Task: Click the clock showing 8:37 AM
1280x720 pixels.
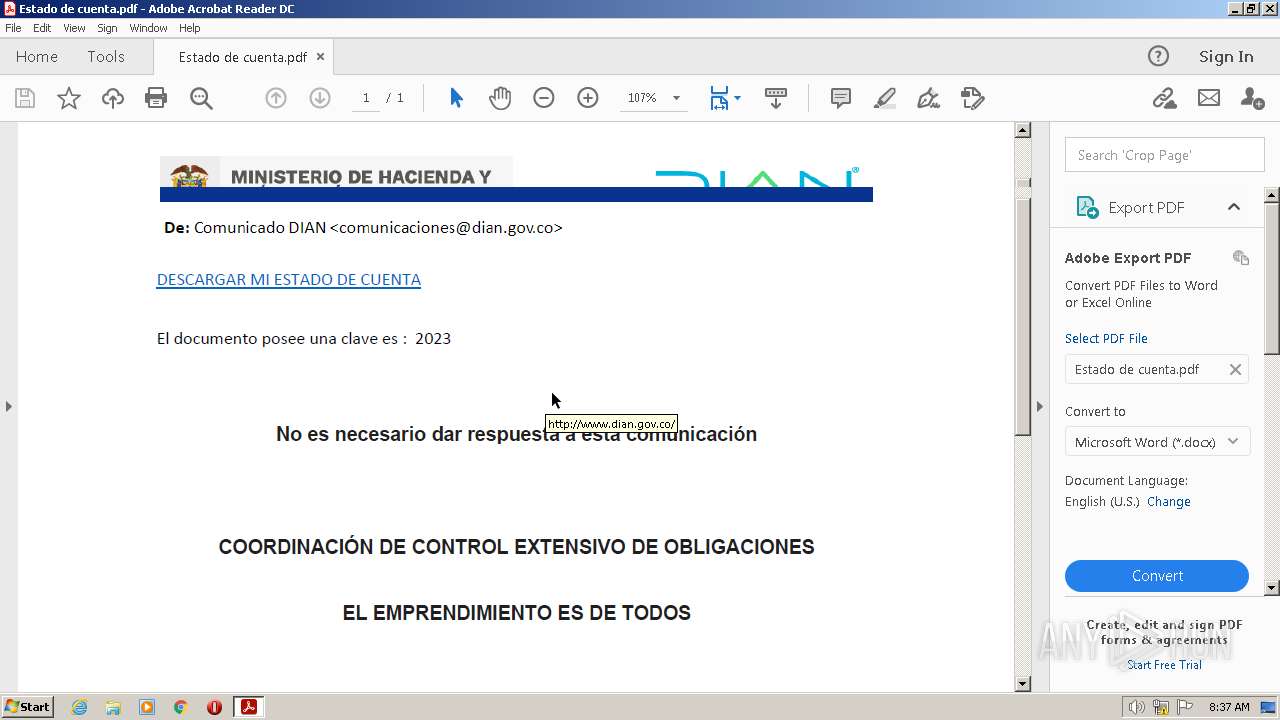Action: tap(1229, 707)
